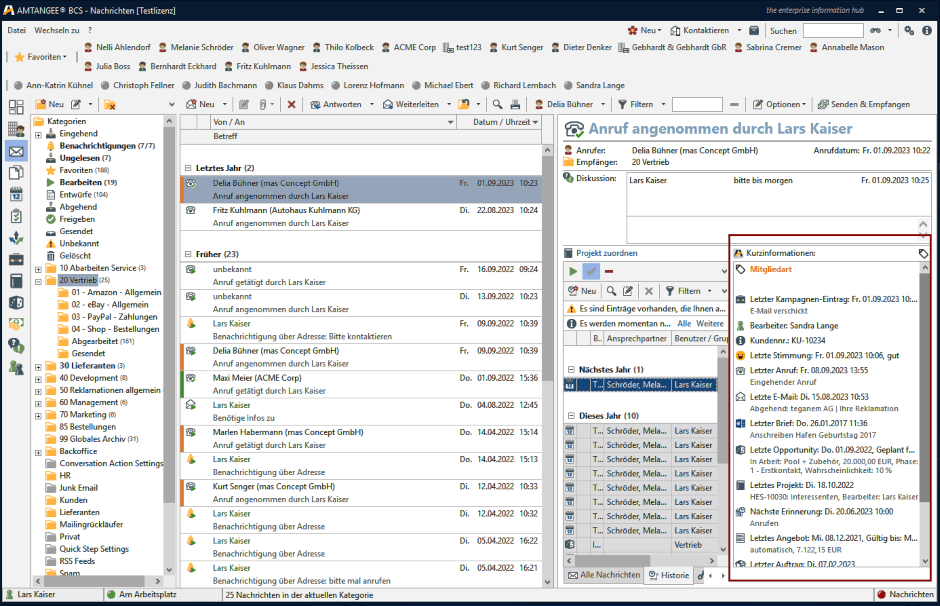Viewport: 940px width, 606px height.
Task: Toggle the checkmark button in project toolbar
Action: [x=591, y=272]
